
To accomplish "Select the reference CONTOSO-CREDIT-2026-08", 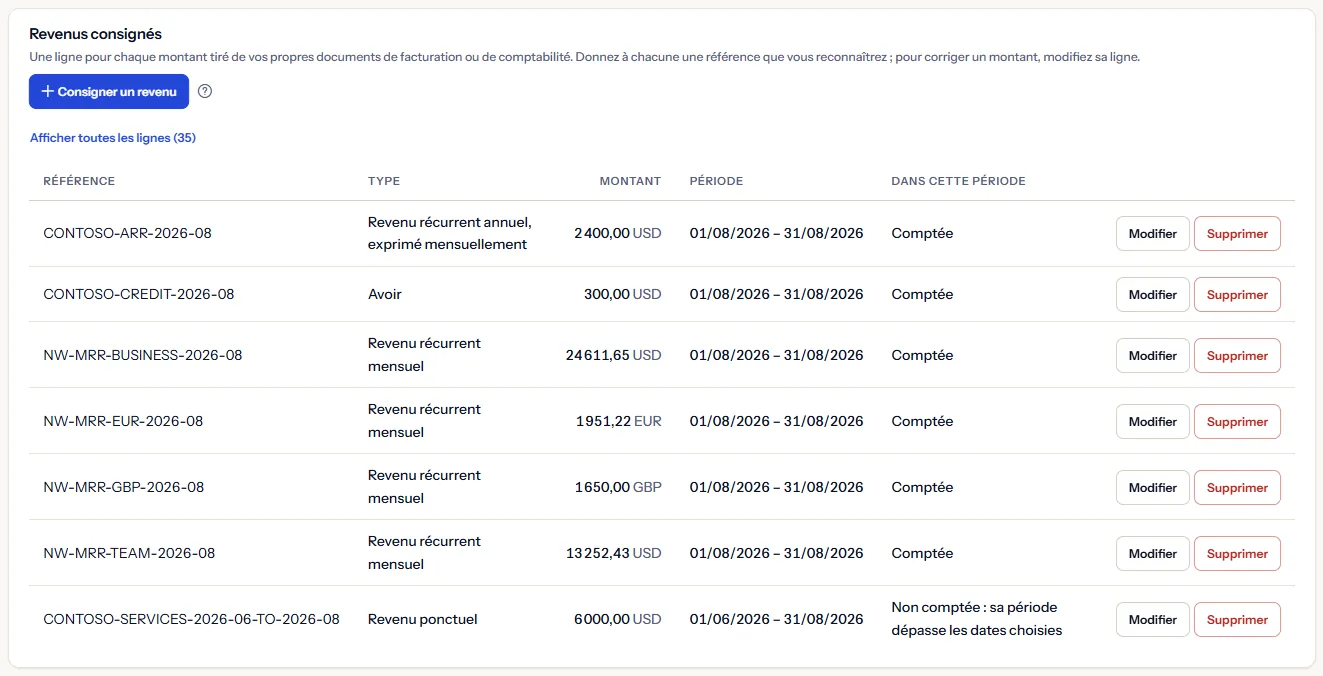I will (x=139, y=294).
